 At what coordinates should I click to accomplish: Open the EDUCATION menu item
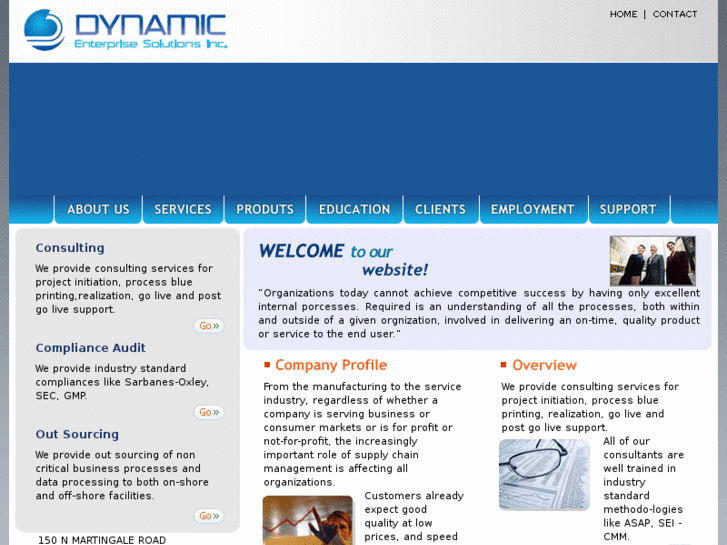pyautogui.click(x=354, y=210)
